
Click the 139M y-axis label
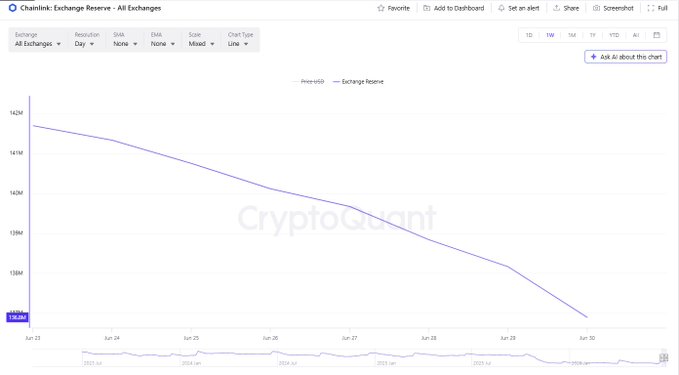(16, 233)
